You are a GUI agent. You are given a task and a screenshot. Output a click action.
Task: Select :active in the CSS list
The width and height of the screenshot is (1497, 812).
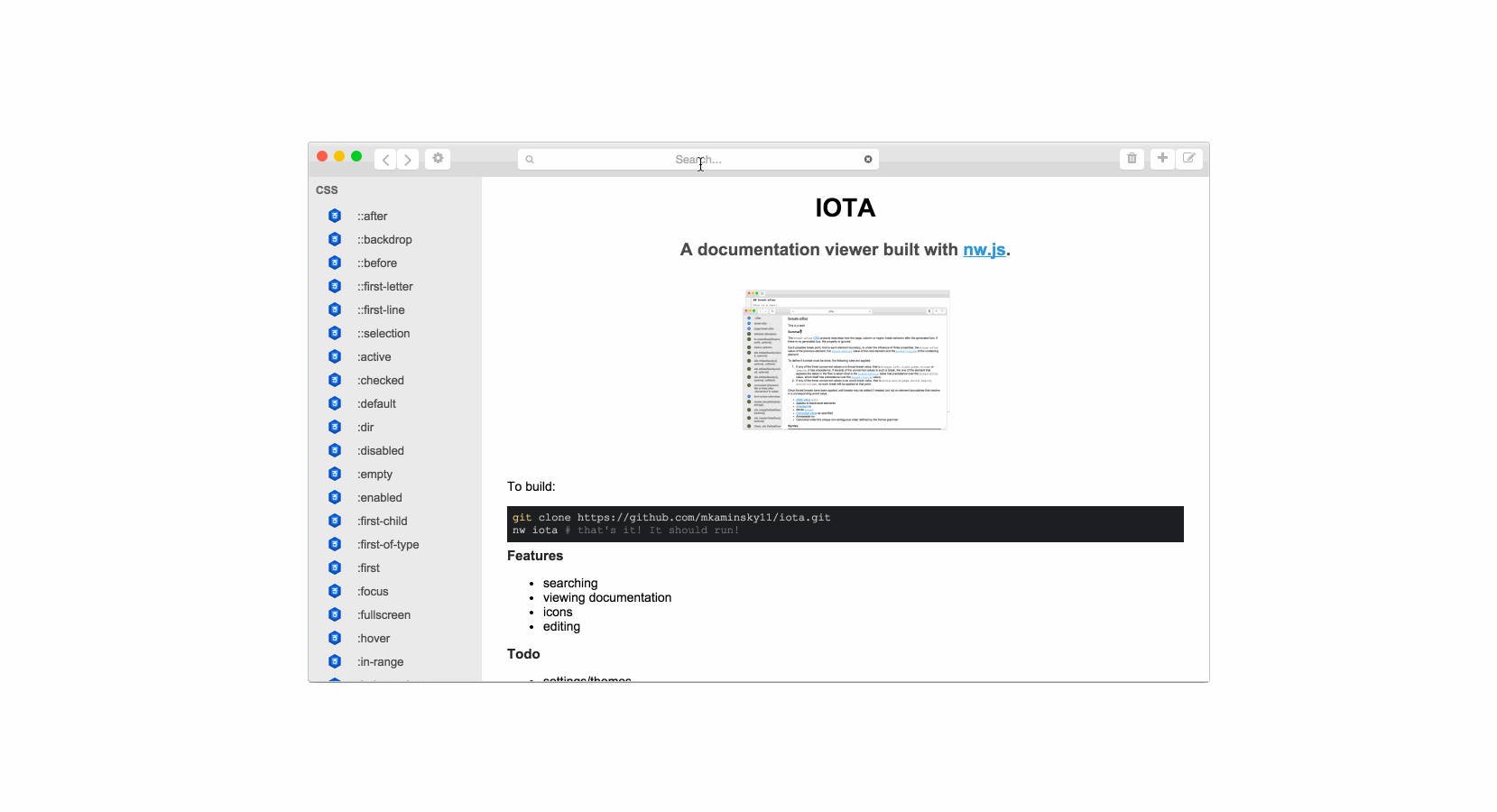point(374,357)
